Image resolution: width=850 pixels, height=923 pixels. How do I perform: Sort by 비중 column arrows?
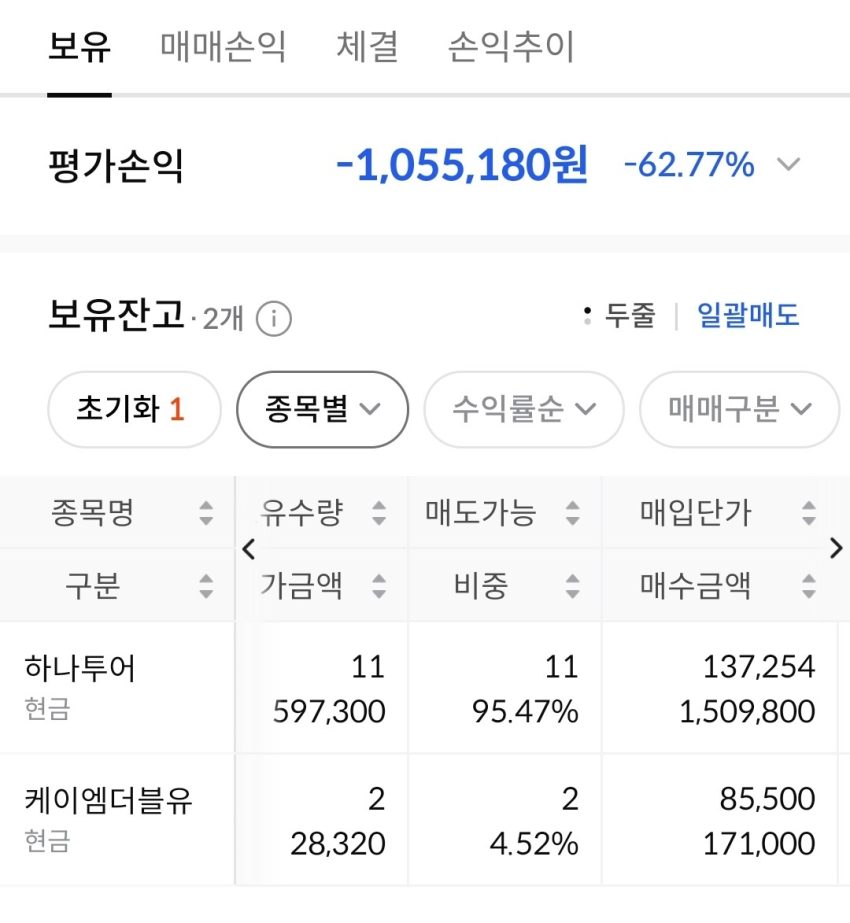[572, 586]
